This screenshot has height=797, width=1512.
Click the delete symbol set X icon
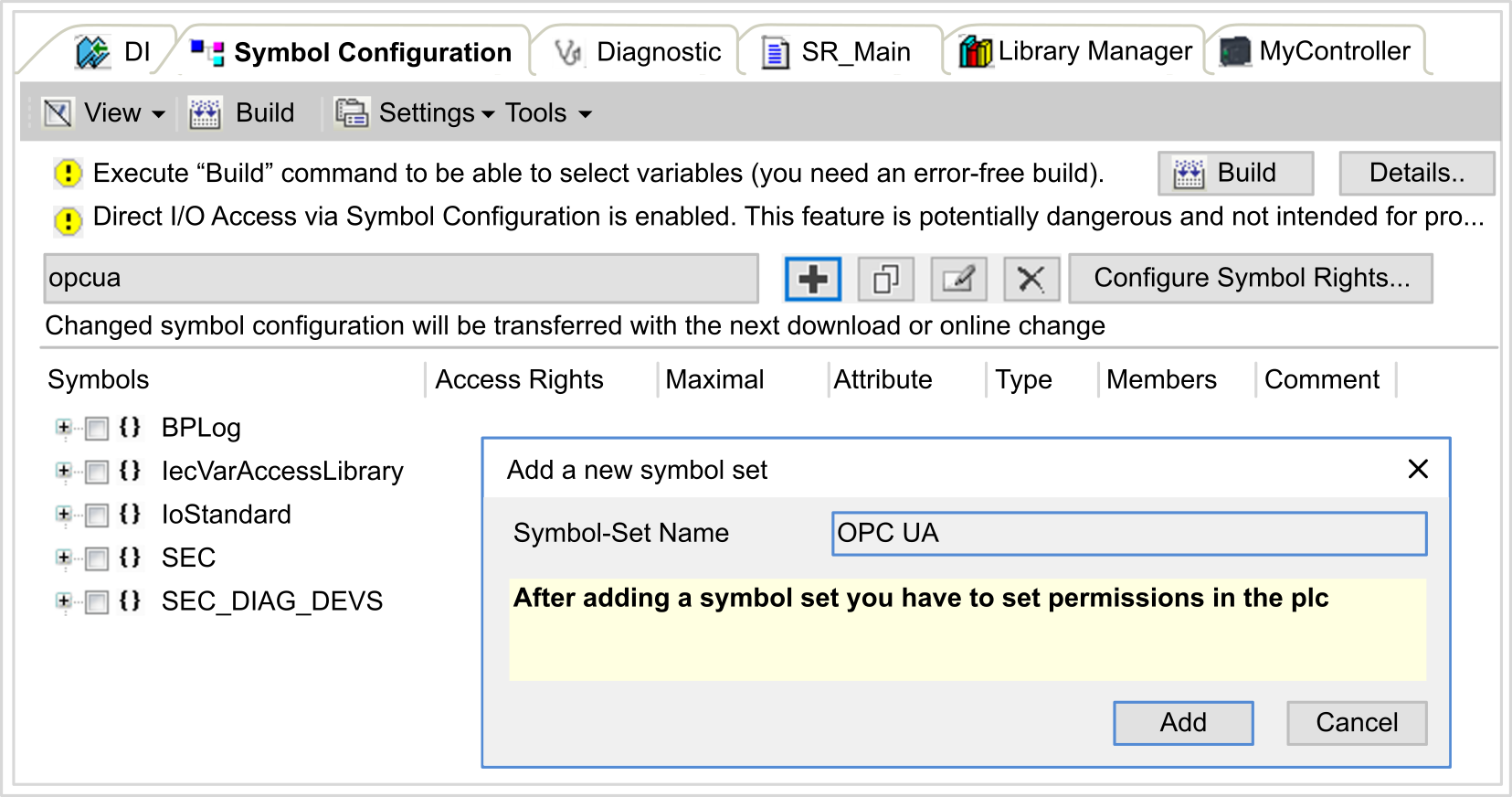tap(1031, 279)
